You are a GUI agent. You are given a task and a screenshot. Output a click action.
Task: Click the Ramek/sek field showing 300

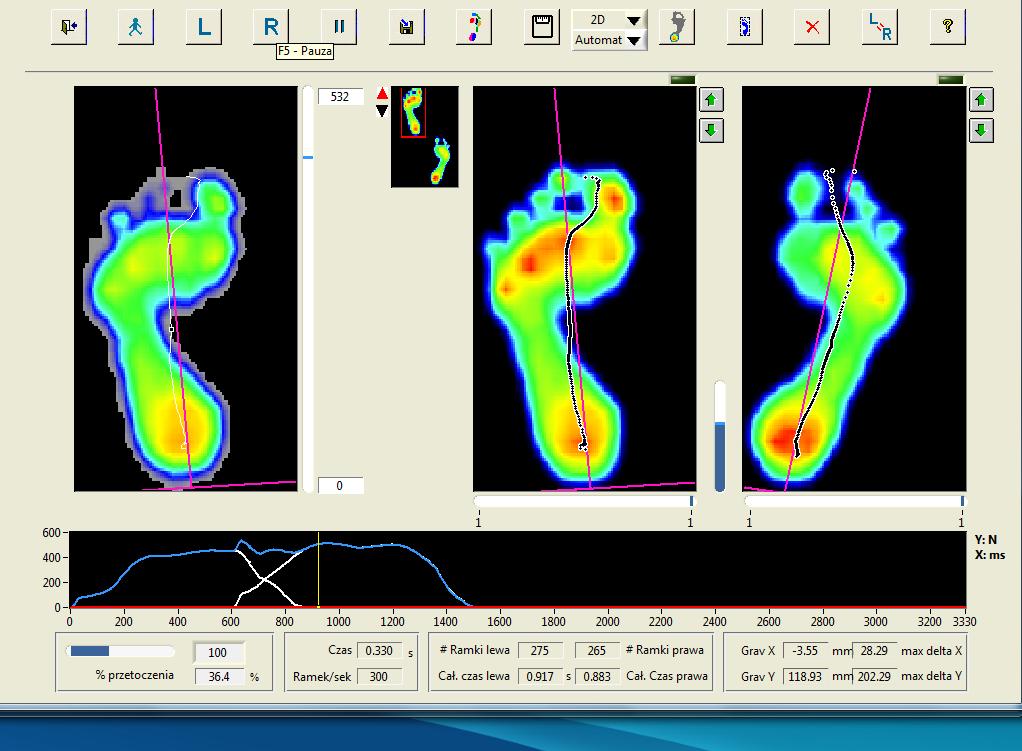coord(379,677)
